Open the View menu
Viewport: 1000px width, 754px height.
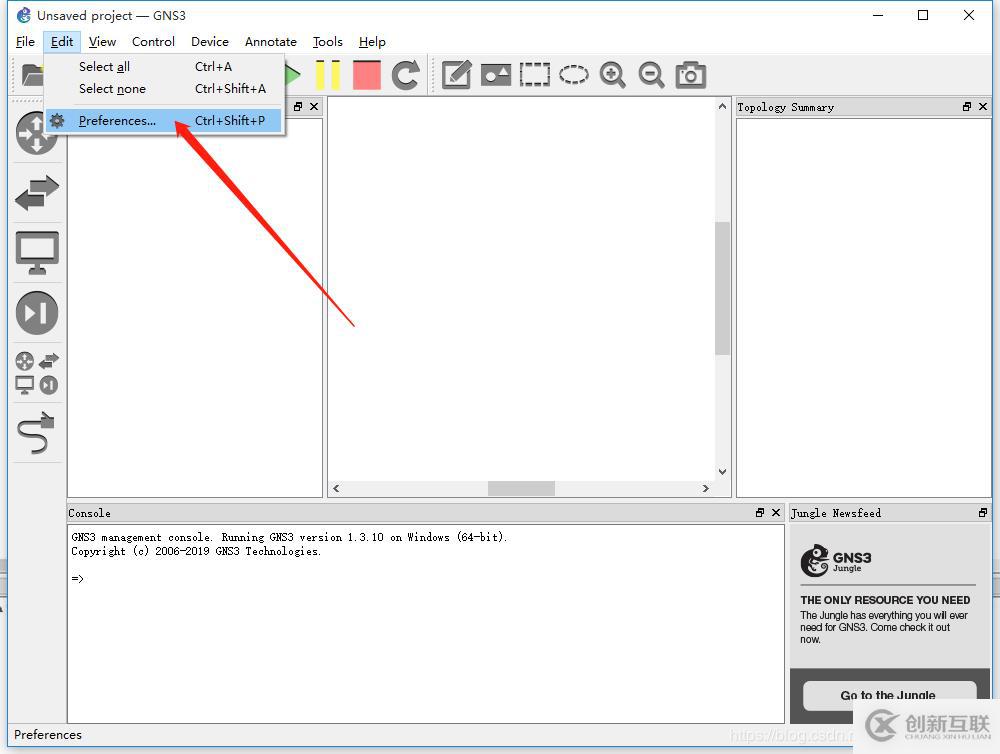(x=102, y=41)
